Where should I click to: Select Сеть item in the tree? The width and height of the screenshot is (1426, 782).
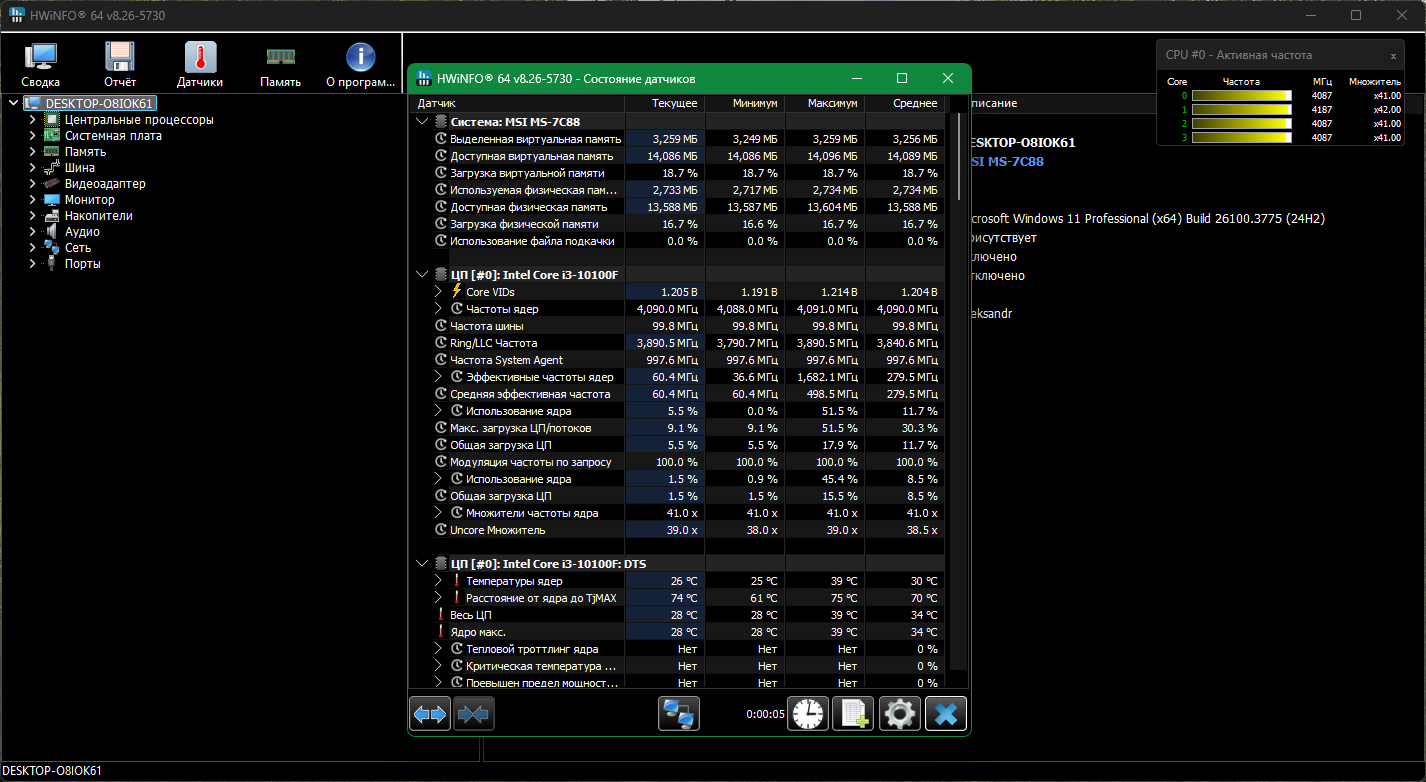(x=78, y=247)
